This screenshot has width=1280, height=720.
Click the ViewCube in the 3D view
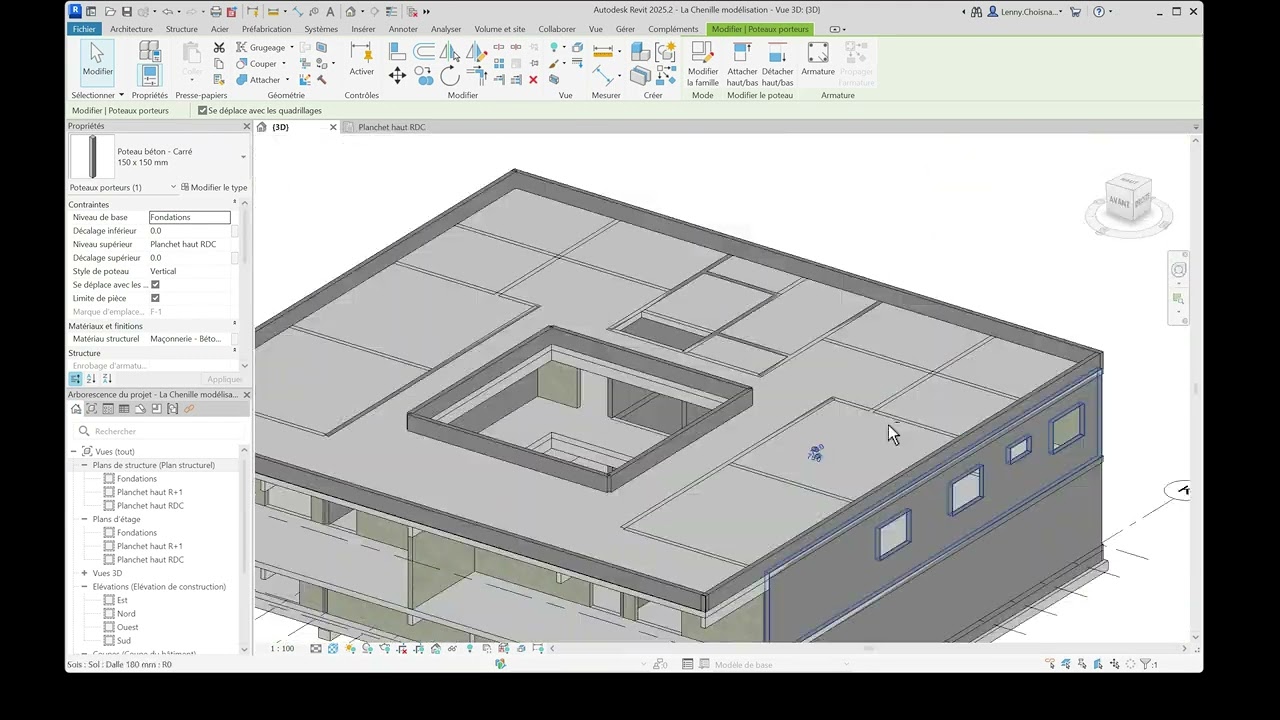point(1129,199)
